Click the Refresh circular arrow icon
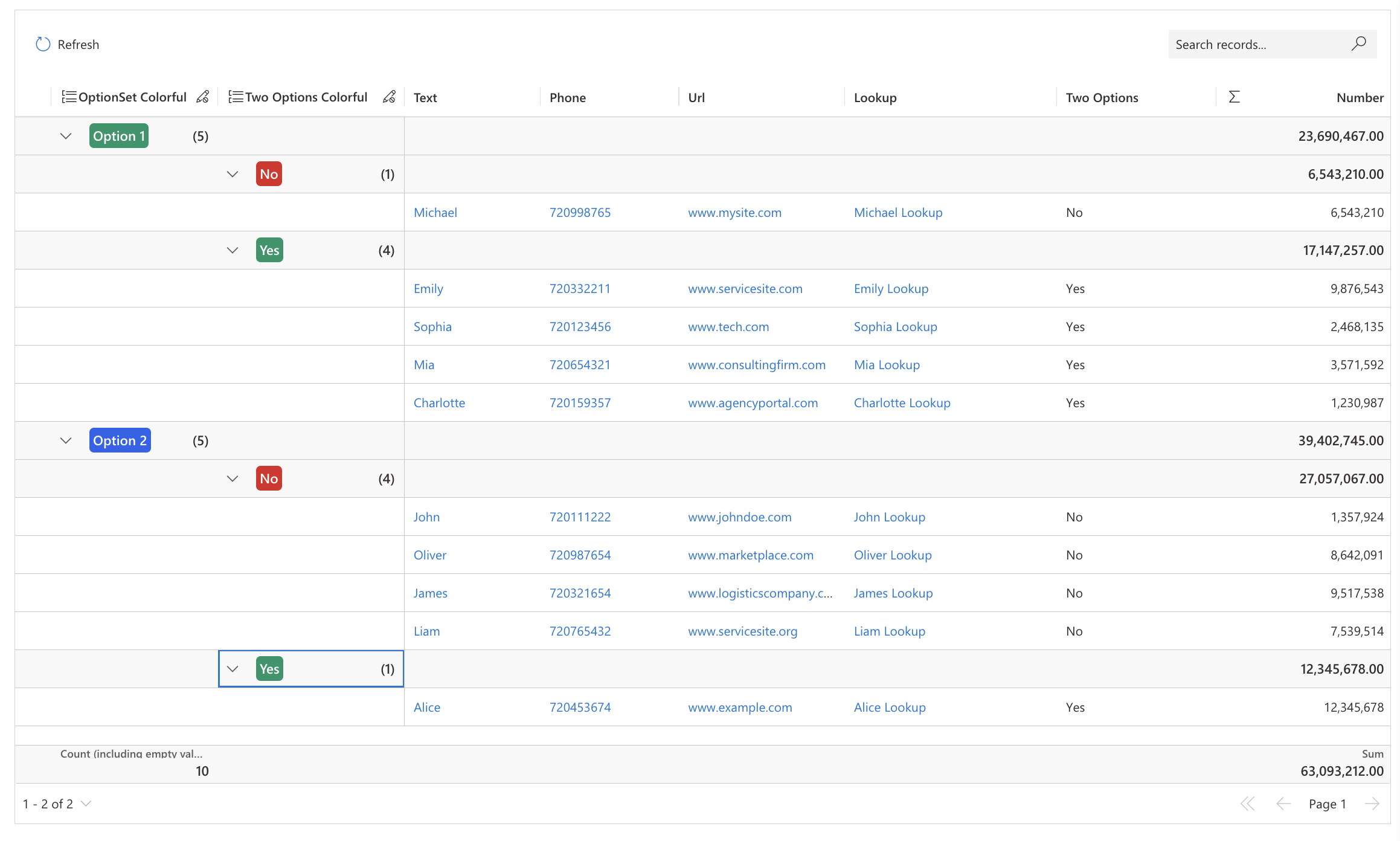The image size is (1400, 841). [43, 44]
